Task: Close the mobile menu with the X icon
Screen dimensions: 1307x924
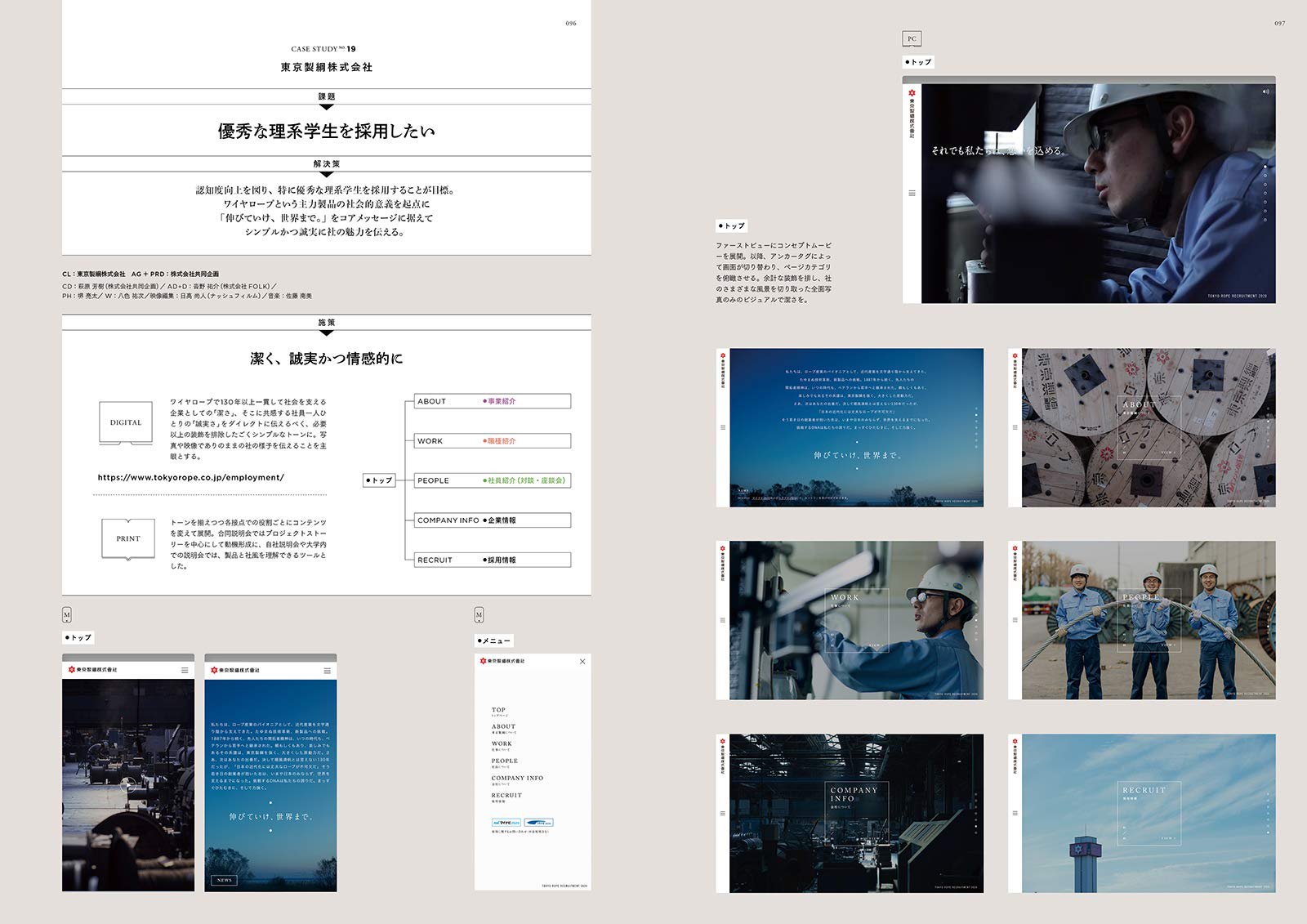Action: click(582, 662)
